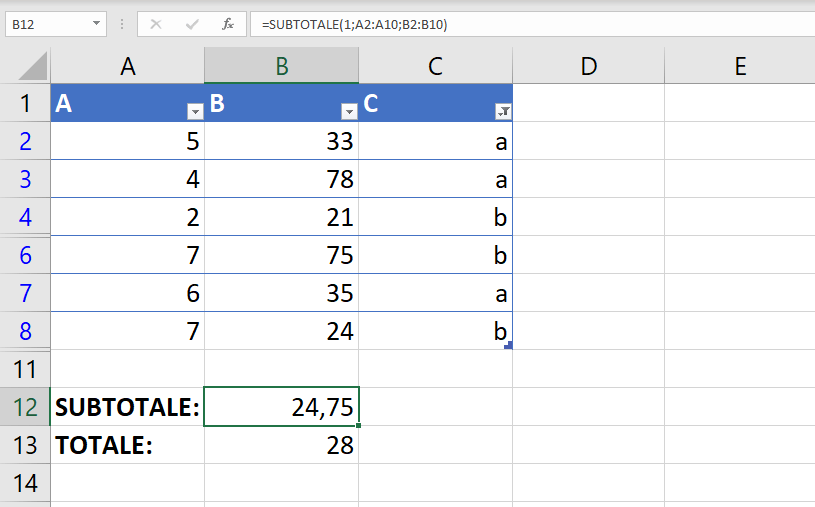This screenshot has width=815, height=507.
Task: Select column D header
Action: [588, 66]
